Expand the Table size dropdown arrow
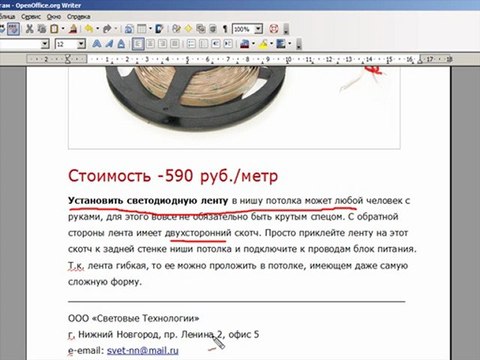This screenshot has width=480, height=360. coord(150,29)
